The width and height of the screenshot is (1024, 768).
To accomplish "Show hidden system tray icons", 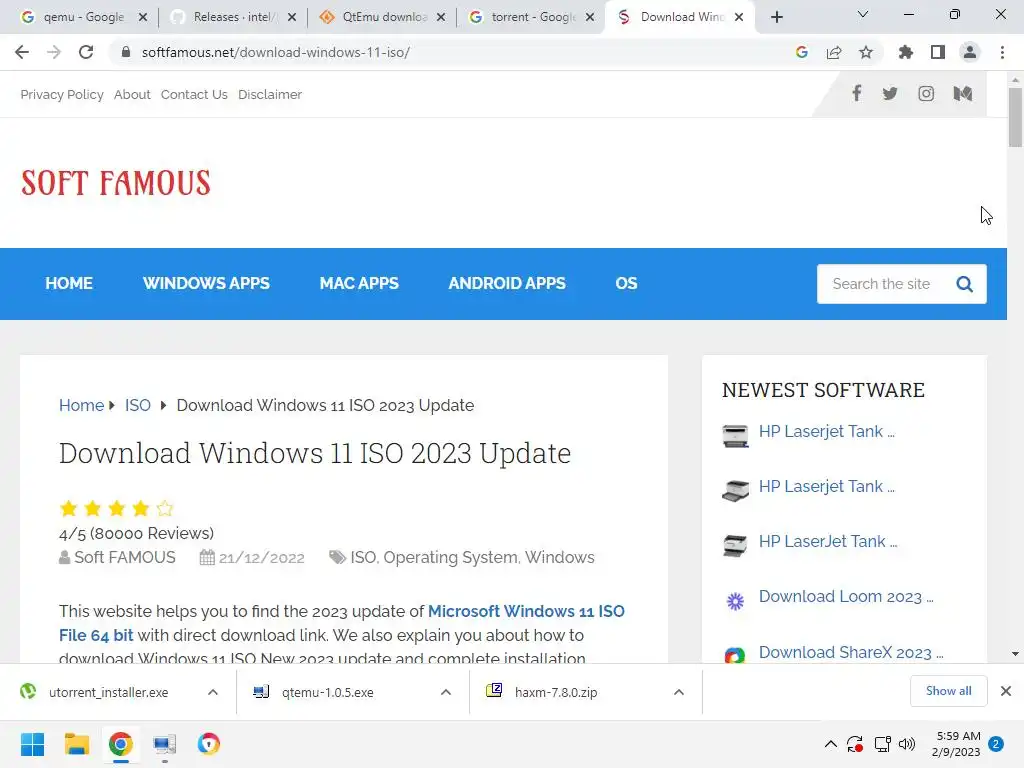I will (x=831, y=744).
